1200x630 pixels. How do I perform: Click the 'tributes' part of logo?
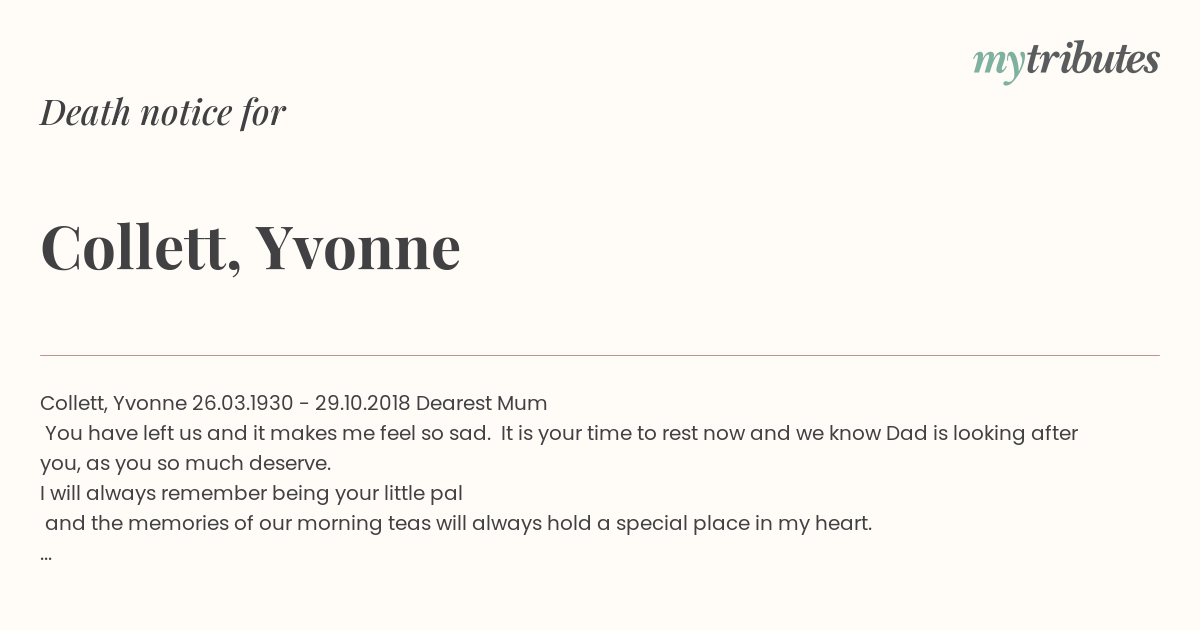coord(1093,59)
